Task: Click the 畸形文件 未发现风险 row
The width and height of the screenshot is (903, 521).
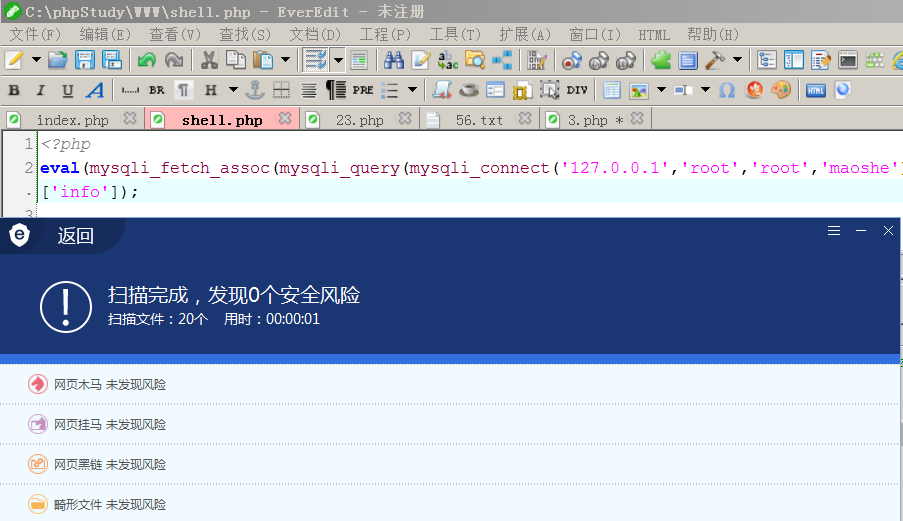Action: pos(450,504)
